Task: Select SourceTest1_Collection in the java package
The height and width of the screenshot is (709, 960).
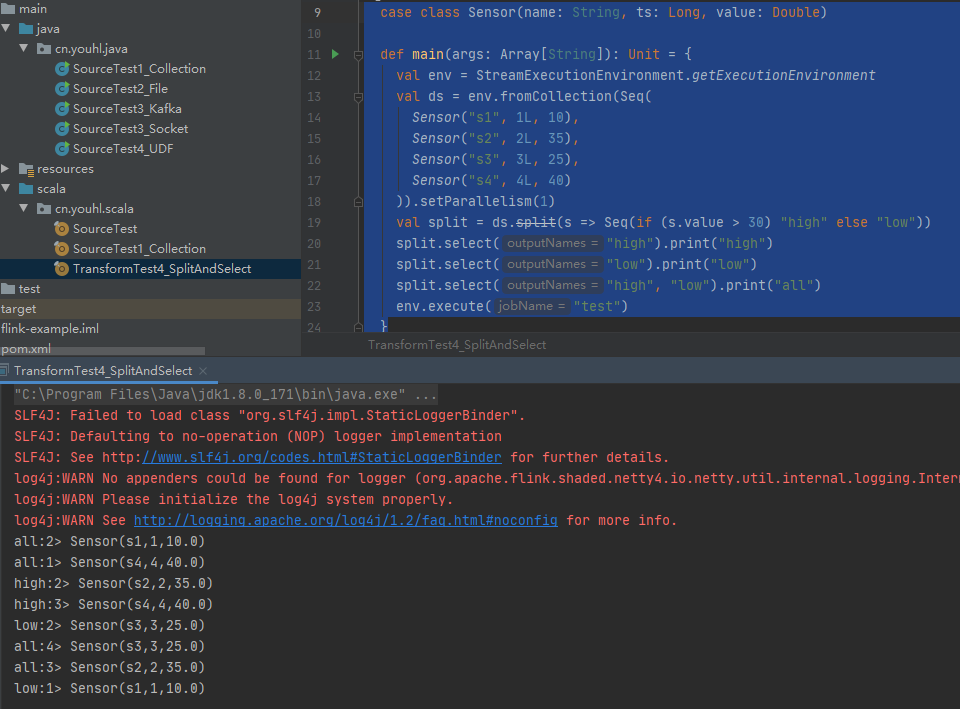Action: [139, 69]
